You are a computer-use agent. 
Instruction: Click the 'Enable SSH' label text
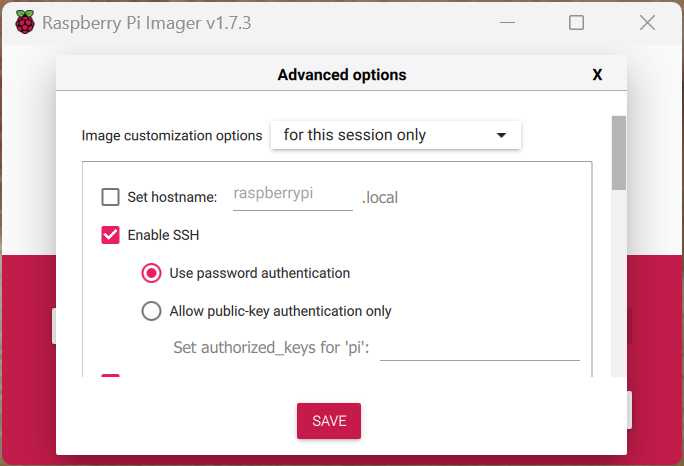(163, 235)
